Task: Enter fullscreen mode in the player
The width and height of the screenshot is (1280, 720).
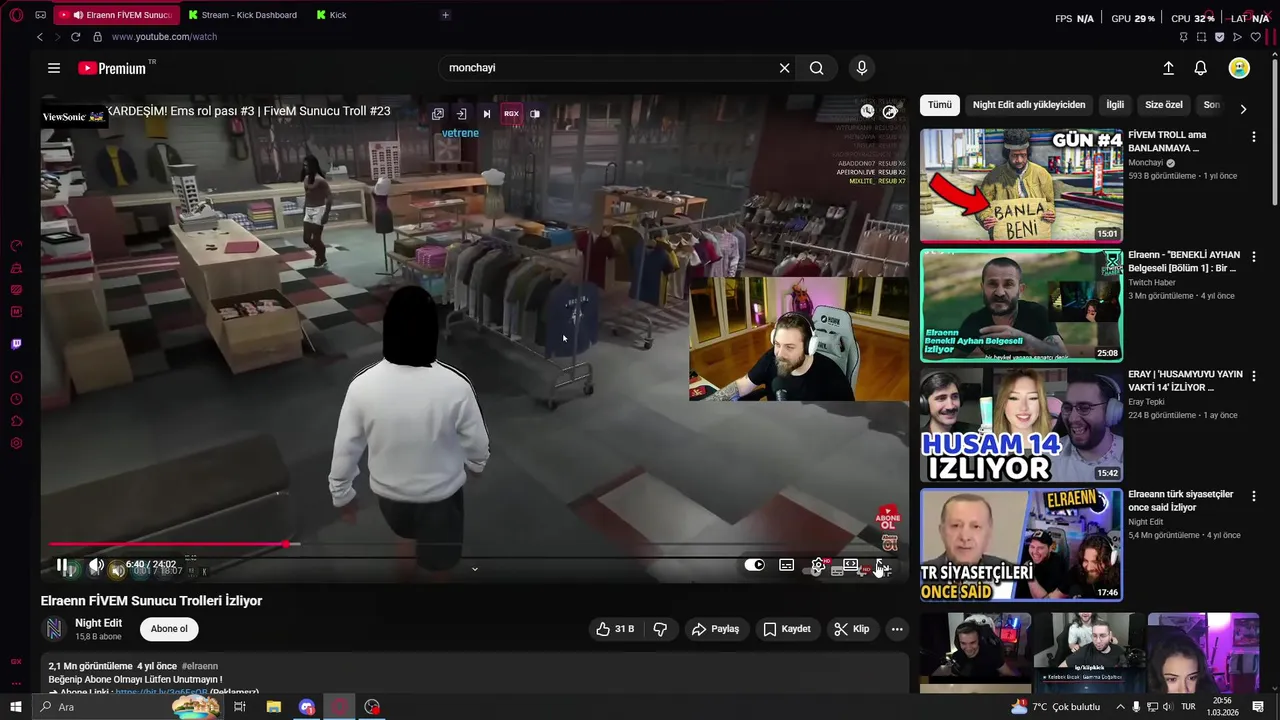Action: [881, 566]
